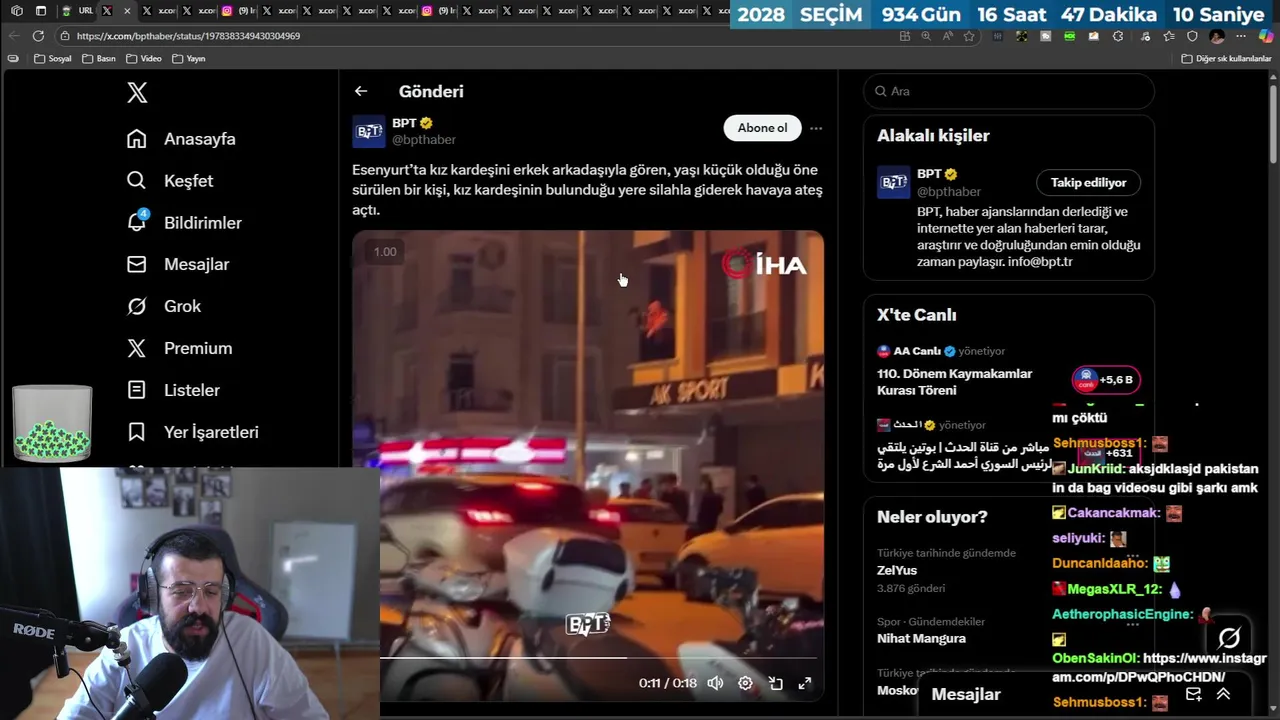View site info via the lock icon

65,36
